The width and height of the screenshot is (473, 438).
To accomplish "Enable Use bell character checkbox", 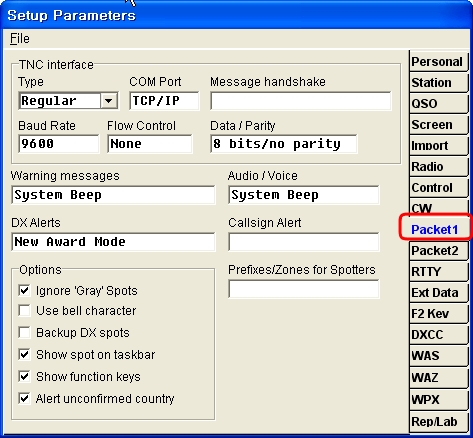I will coord(24,310).
